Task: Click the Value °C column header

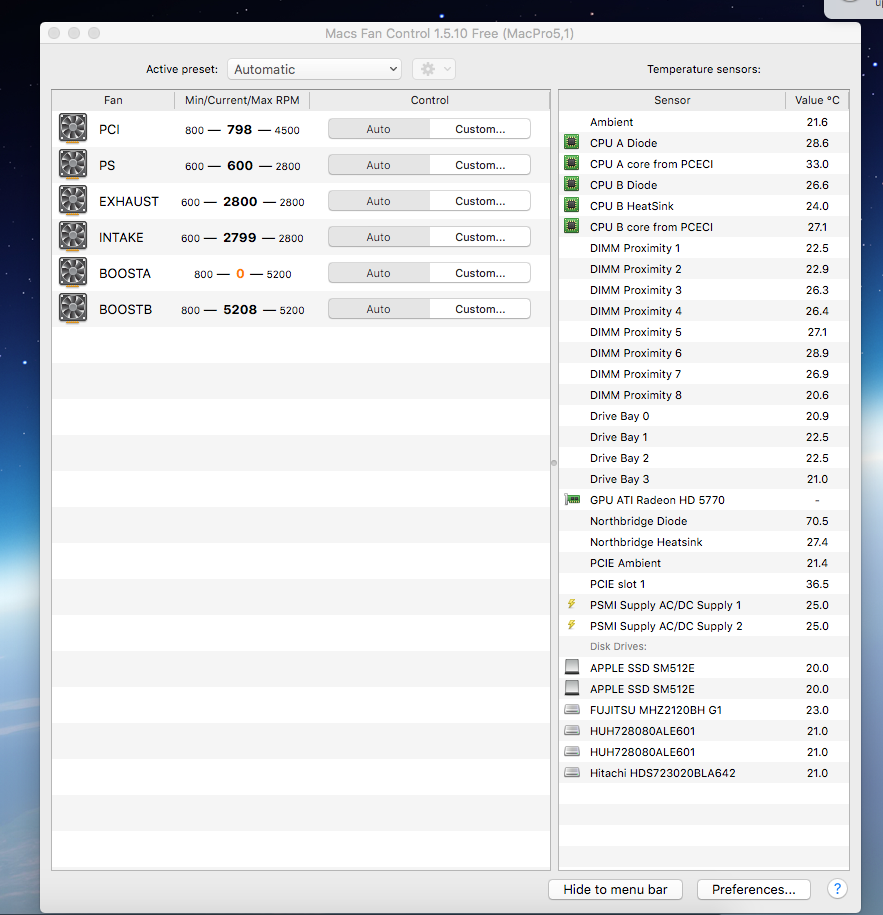Action: click(817, 100)
